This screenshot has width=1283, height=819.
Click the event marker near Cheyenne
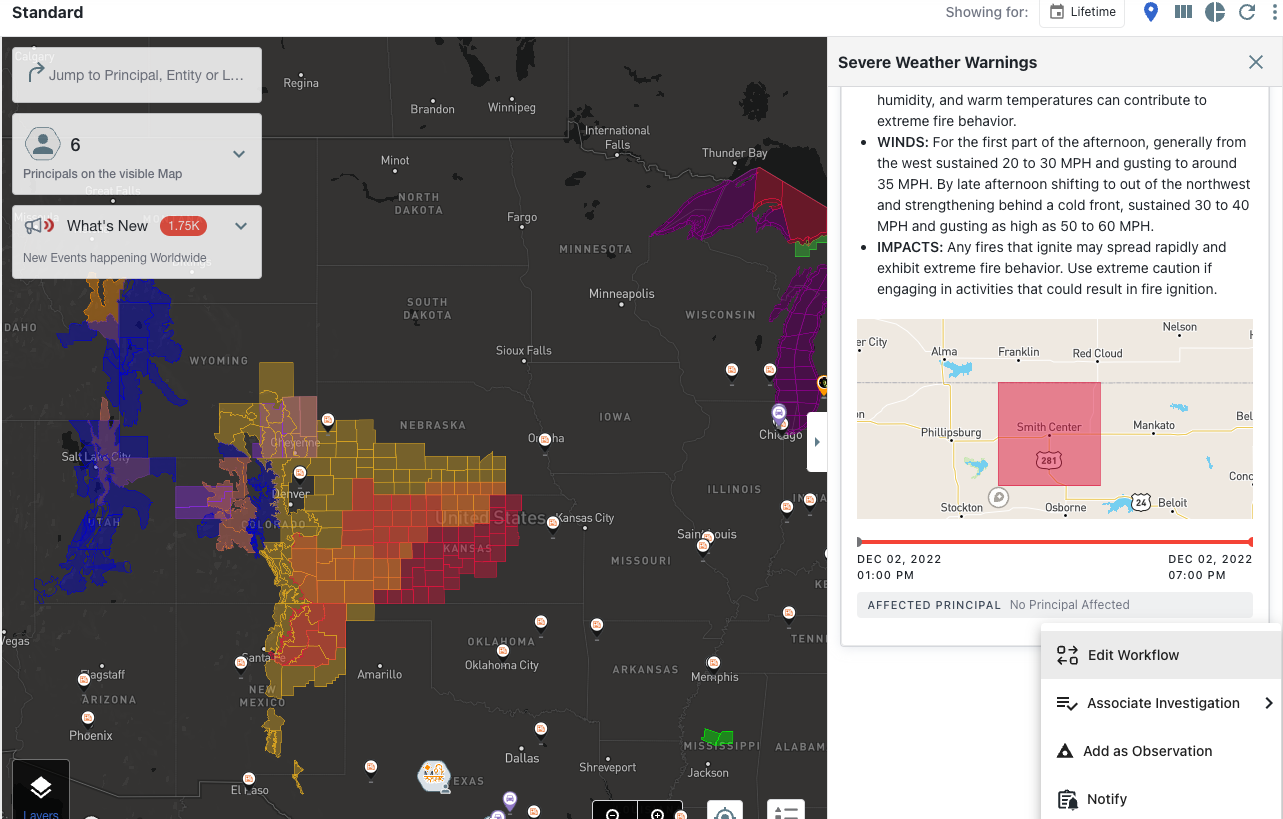pyautogui.click(x=327, y=420)
